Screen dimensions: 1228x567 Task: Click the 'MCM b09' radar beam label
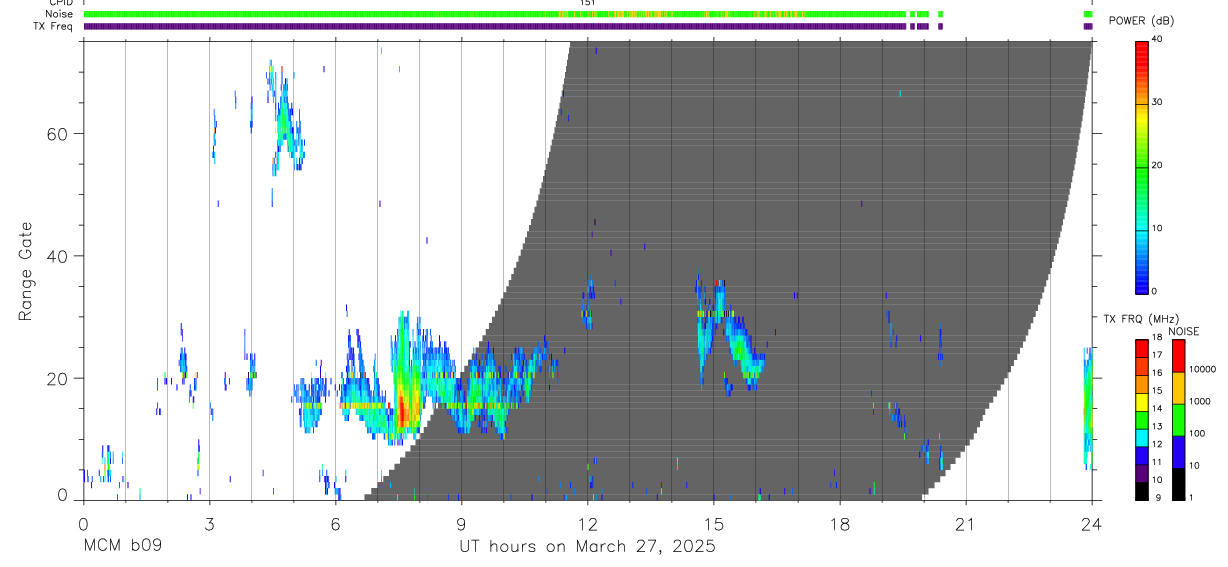(122, 547)
